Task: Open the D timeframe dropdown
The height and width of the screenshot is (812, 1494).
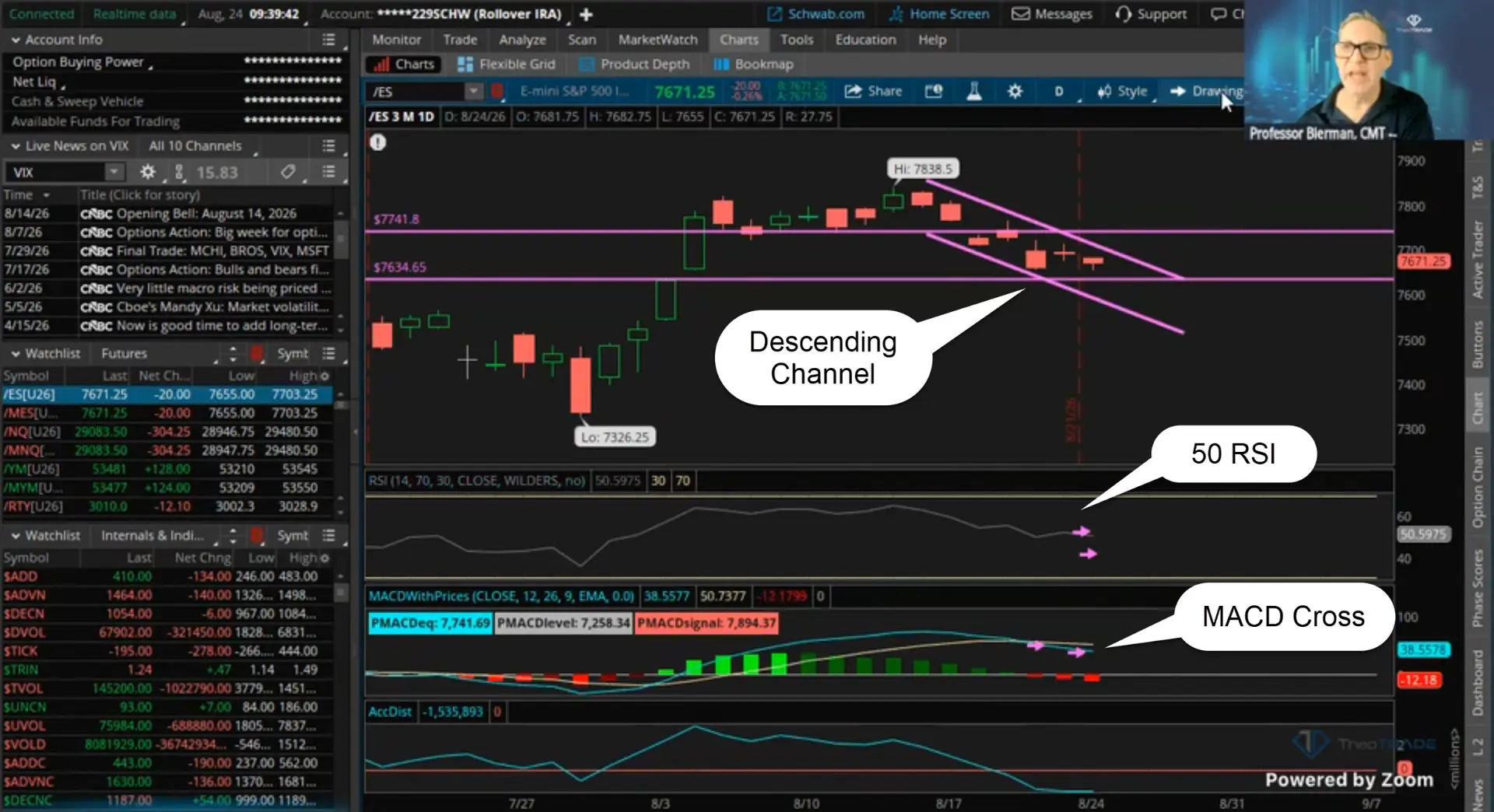Action: (x=1059, y=92)
